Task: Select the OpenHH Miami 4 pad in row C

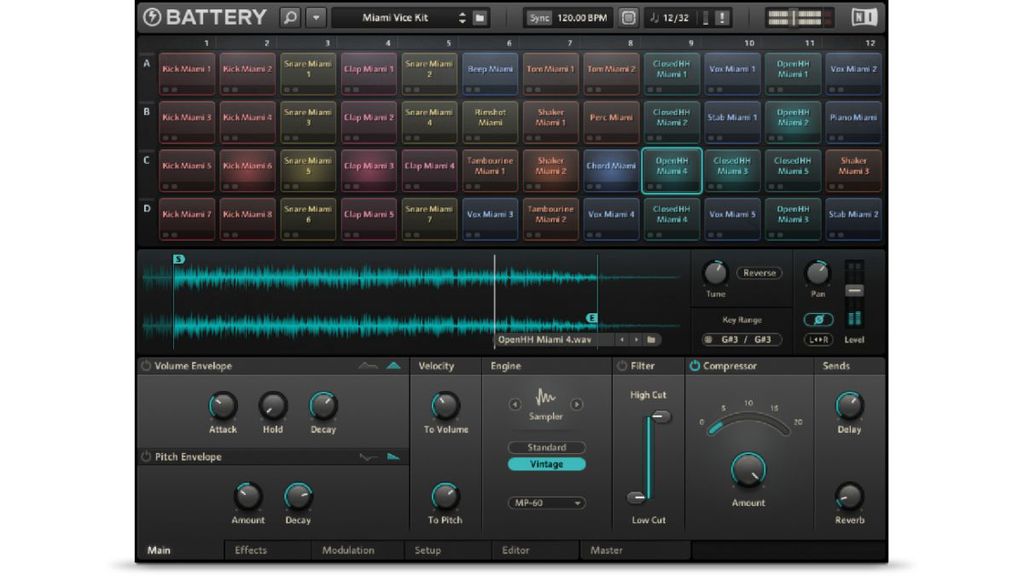Action: click(671, 167)
